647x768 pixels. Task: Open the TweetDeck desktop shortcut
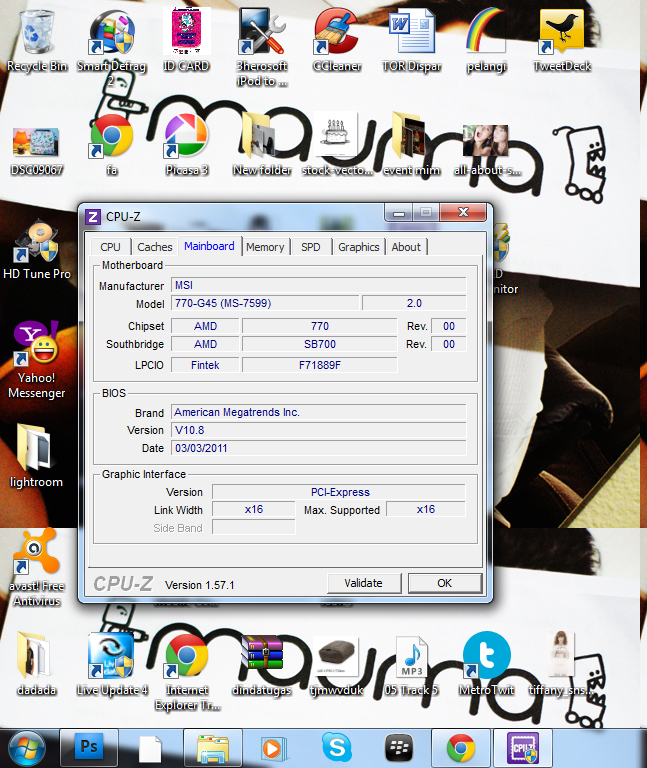click(561, 34)
